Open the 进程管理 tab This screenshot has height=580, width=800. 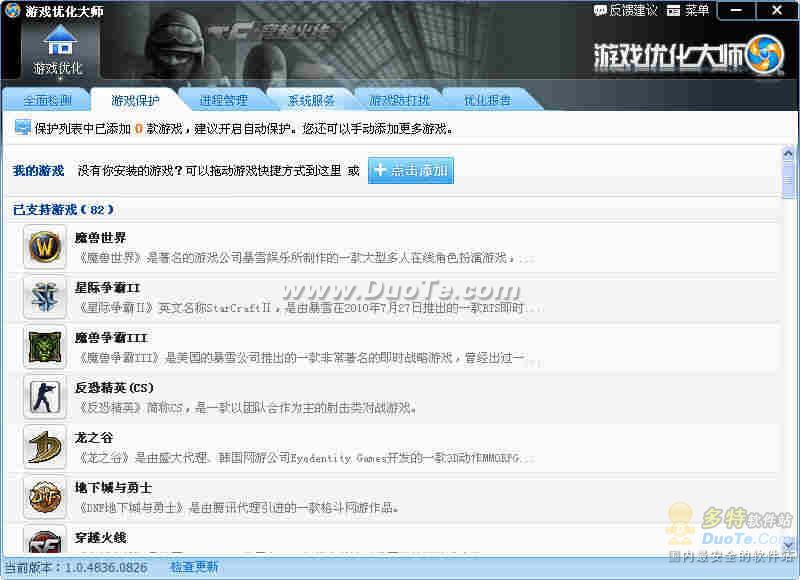pos(223,100)
